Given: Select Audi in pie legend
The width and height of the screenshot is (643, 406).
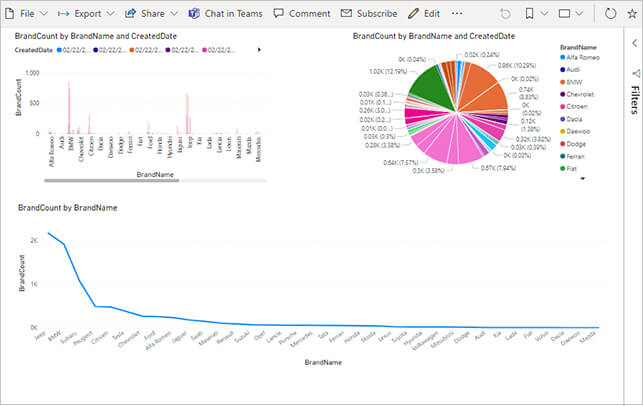Looking at the screenshot, I should pos(570,70).
